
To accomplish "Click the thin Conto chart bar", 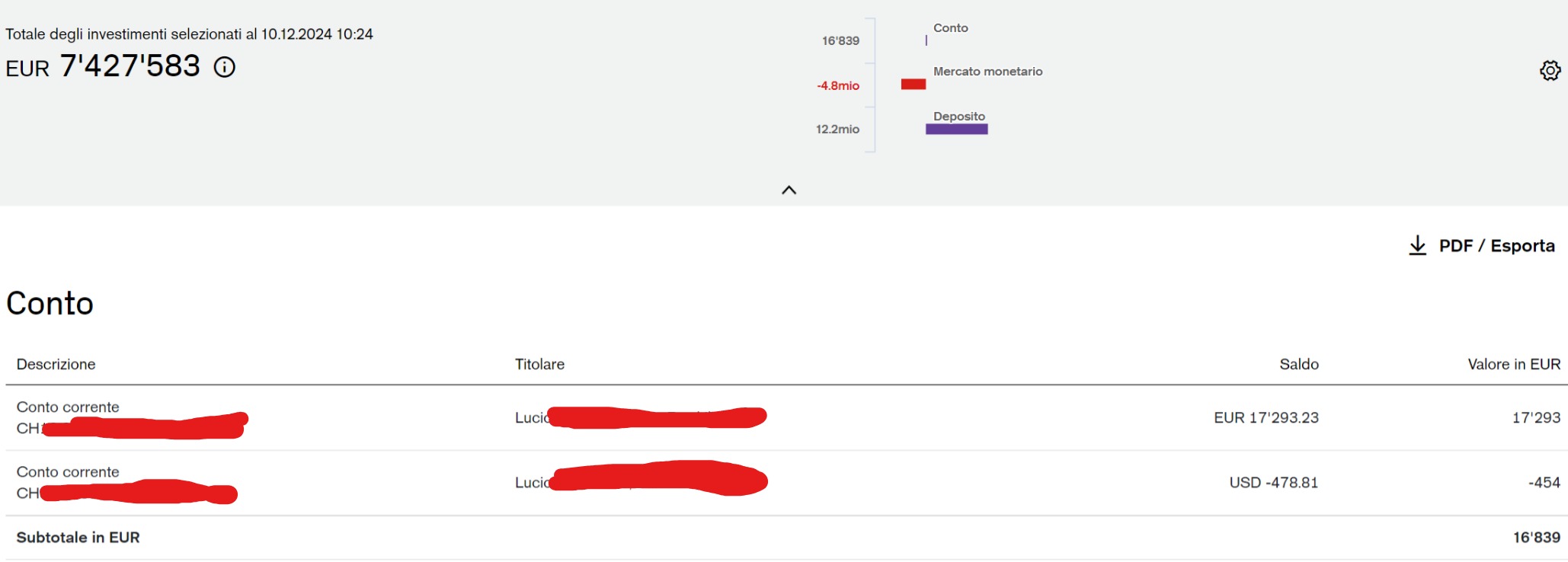I will click(926, 40).
